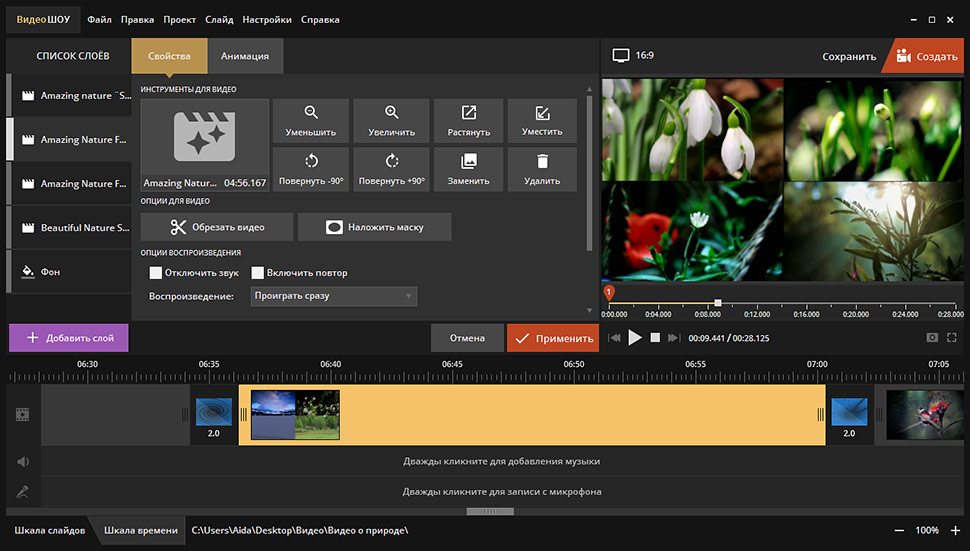Click properties panel scroll-up arrow

(x=589, y=90)
